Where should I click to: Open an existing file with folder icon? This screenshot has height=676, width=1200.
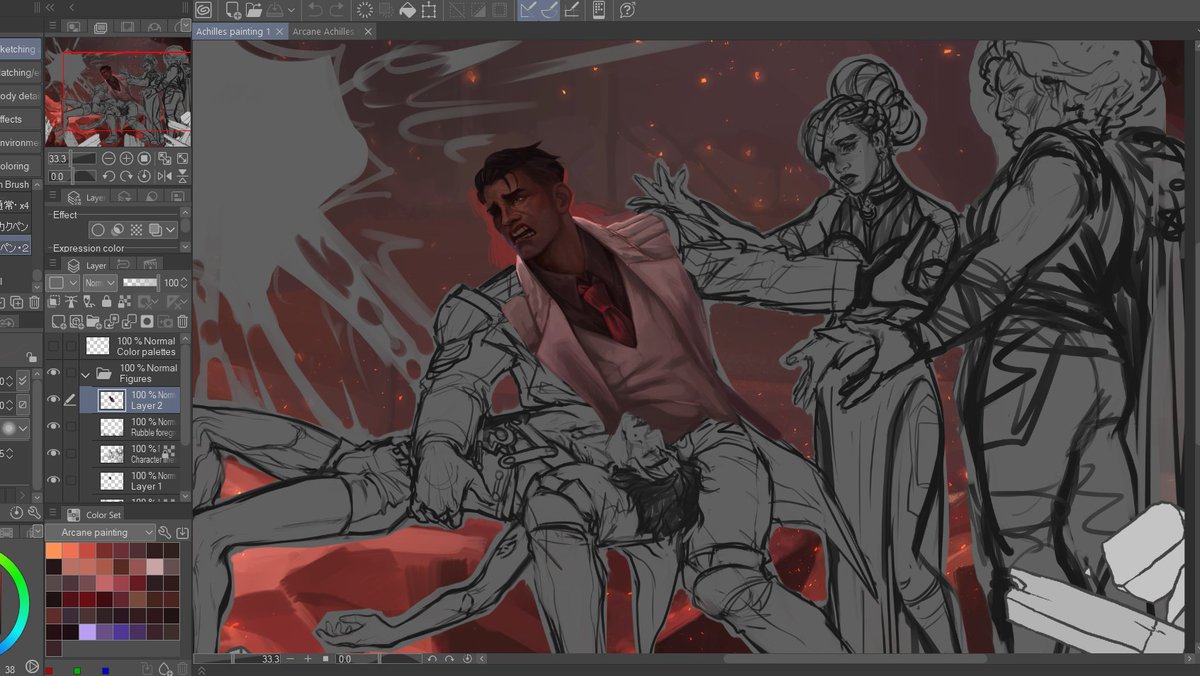pos(254,10)
